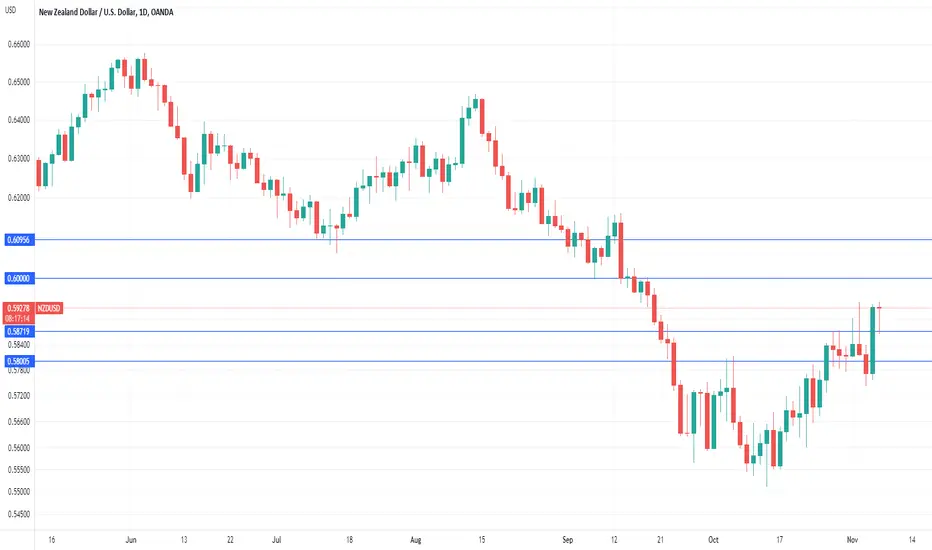
Task: Click the Oct label on the time axis
Action: [713, 540]
